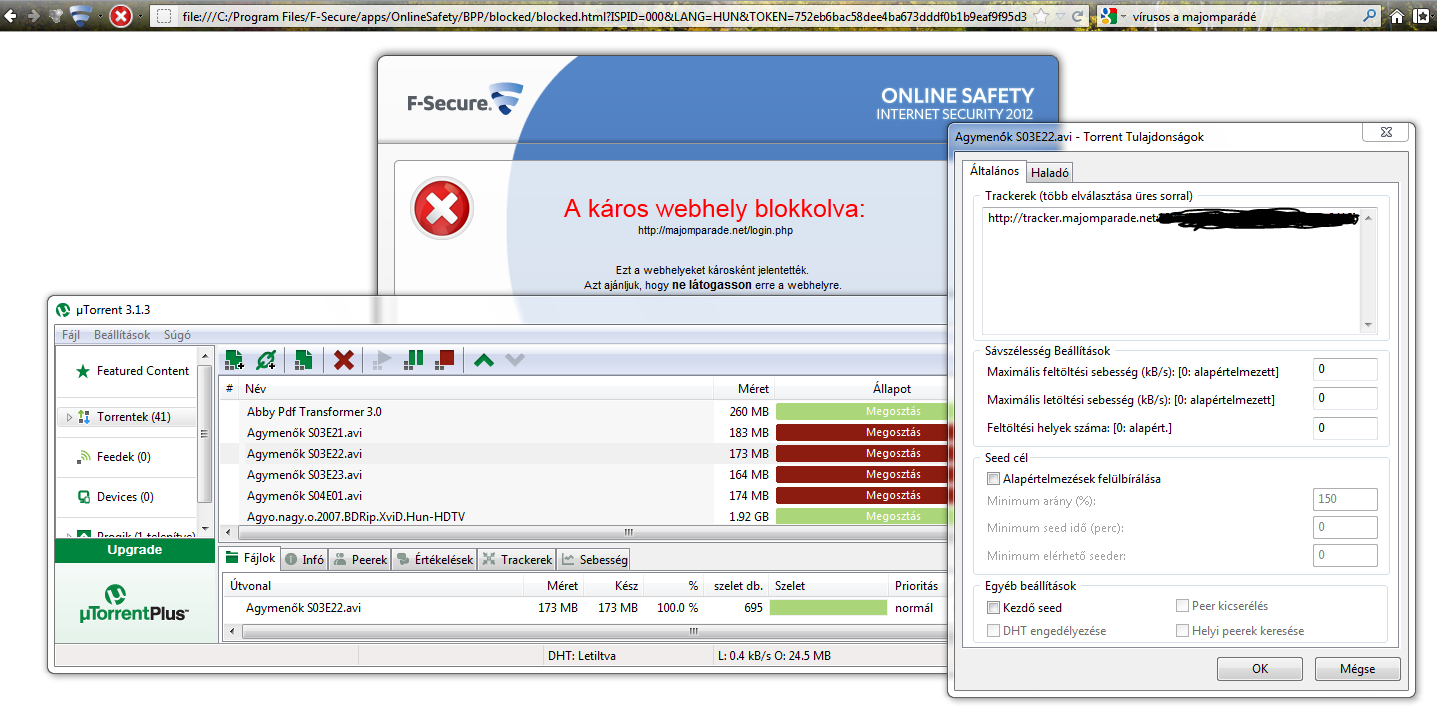Click the Add Torrent toolbar icon
This screenshot has height=715, width=1437.
pyautogui.click(x=234, y=359)
